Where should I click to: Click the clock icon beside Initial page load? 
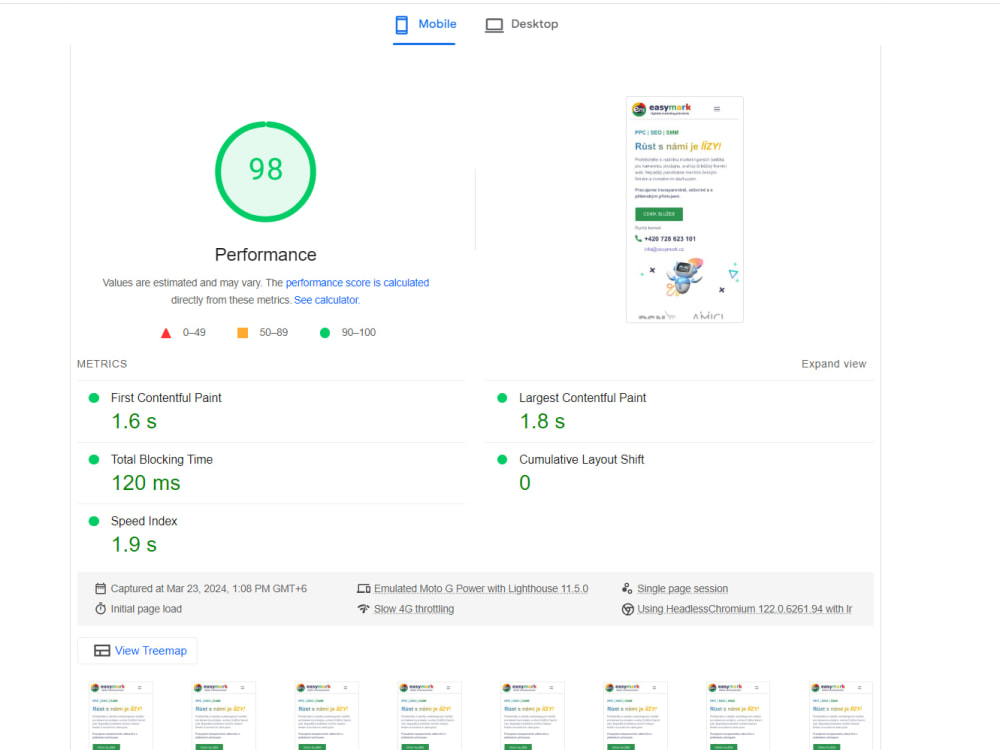100,608
